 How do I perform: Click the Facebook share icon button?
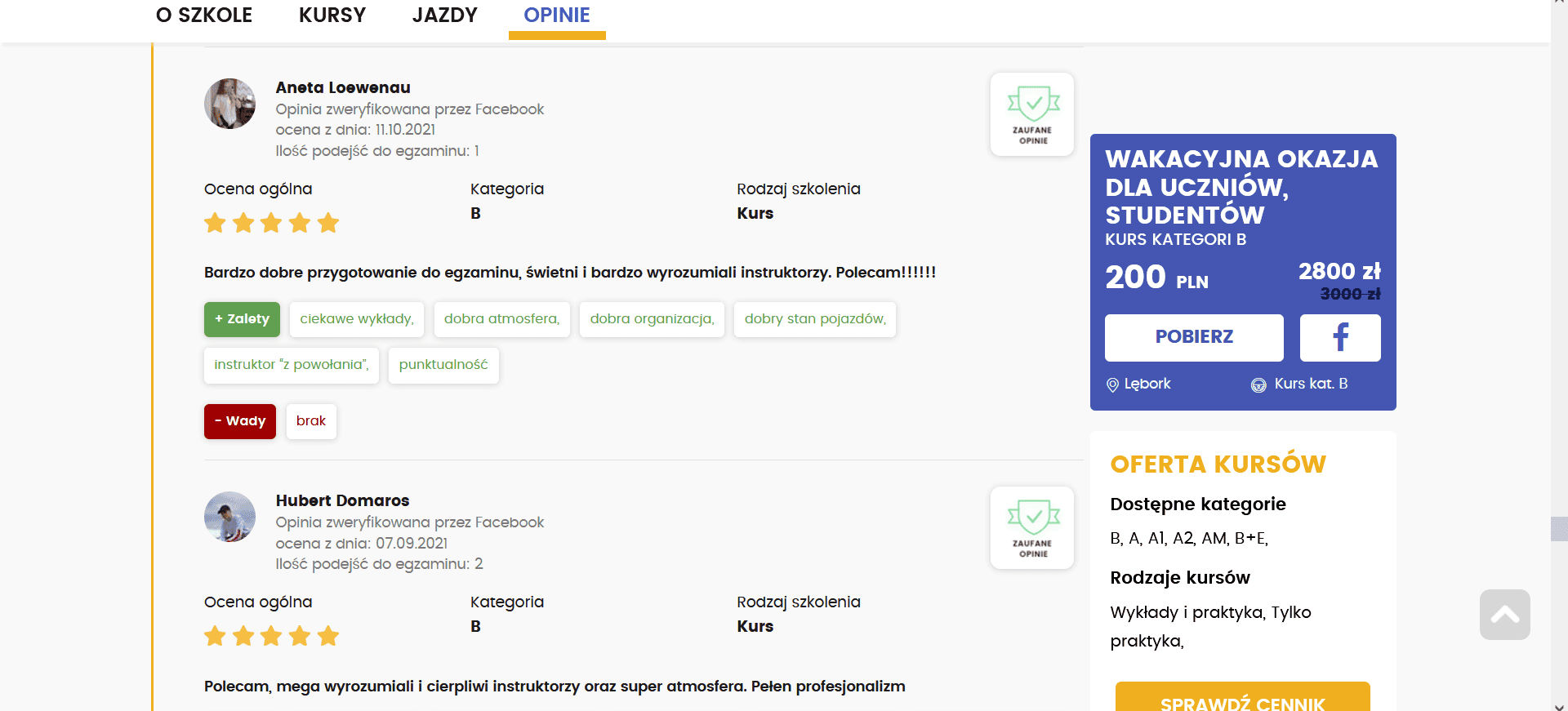(1339, 337)
